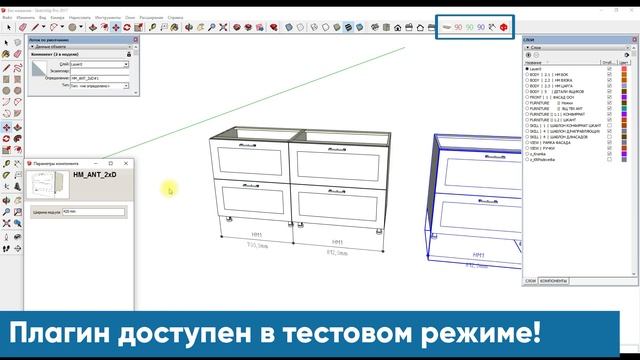Open the Extensions menu
This screenshot has height=360, width=640.
click(x=151, y=18)
